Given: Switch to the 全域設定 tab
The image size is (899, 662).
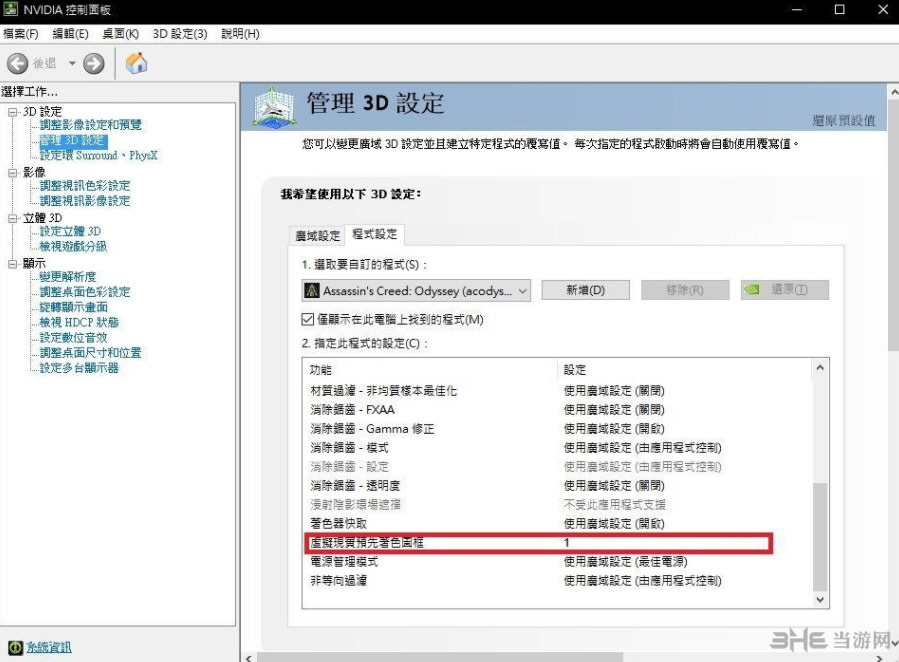Looking at the screenshot, I should coord(317,236).
